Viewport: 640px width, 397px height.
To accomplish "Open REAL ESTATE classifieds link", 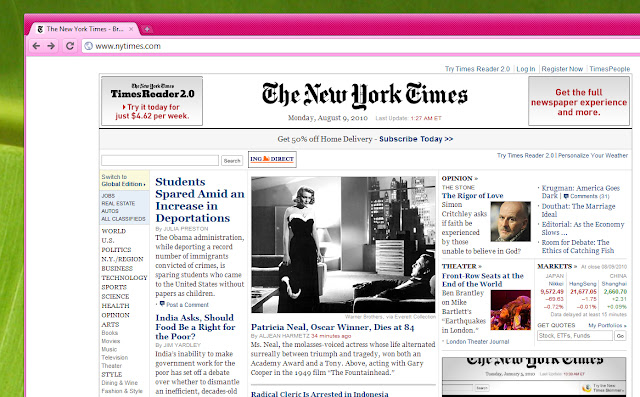I will [x=118, y=203].
